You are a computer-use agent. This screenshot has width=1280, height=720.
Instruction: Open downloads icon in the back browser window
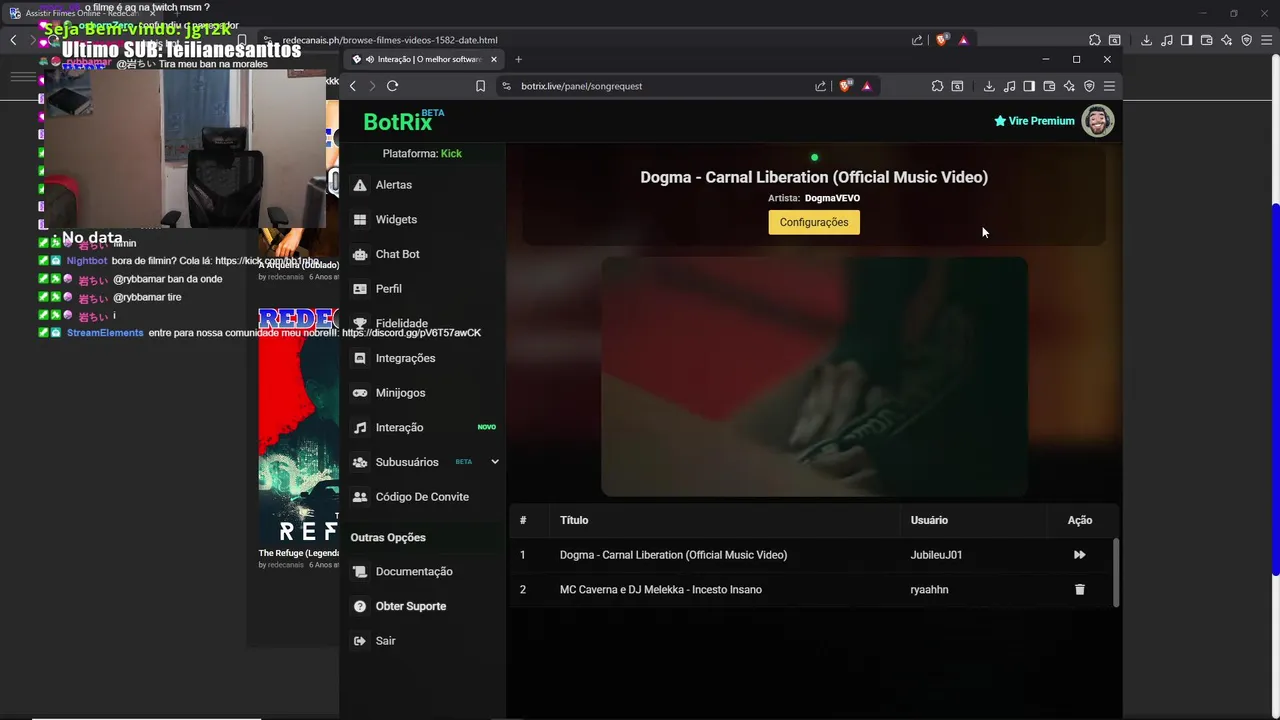pyautogui.click(x=1147, y=40)
